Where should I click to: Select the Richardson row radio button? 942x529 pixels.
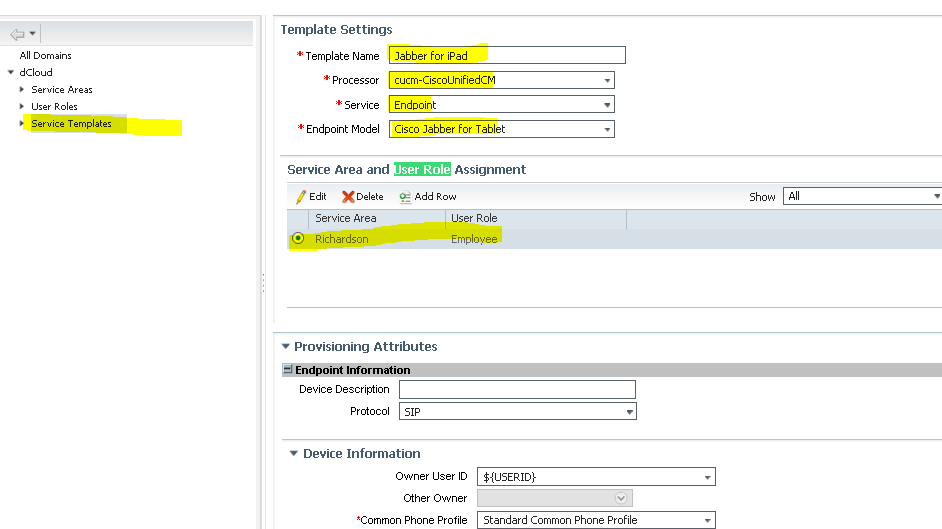pos(298,238)
